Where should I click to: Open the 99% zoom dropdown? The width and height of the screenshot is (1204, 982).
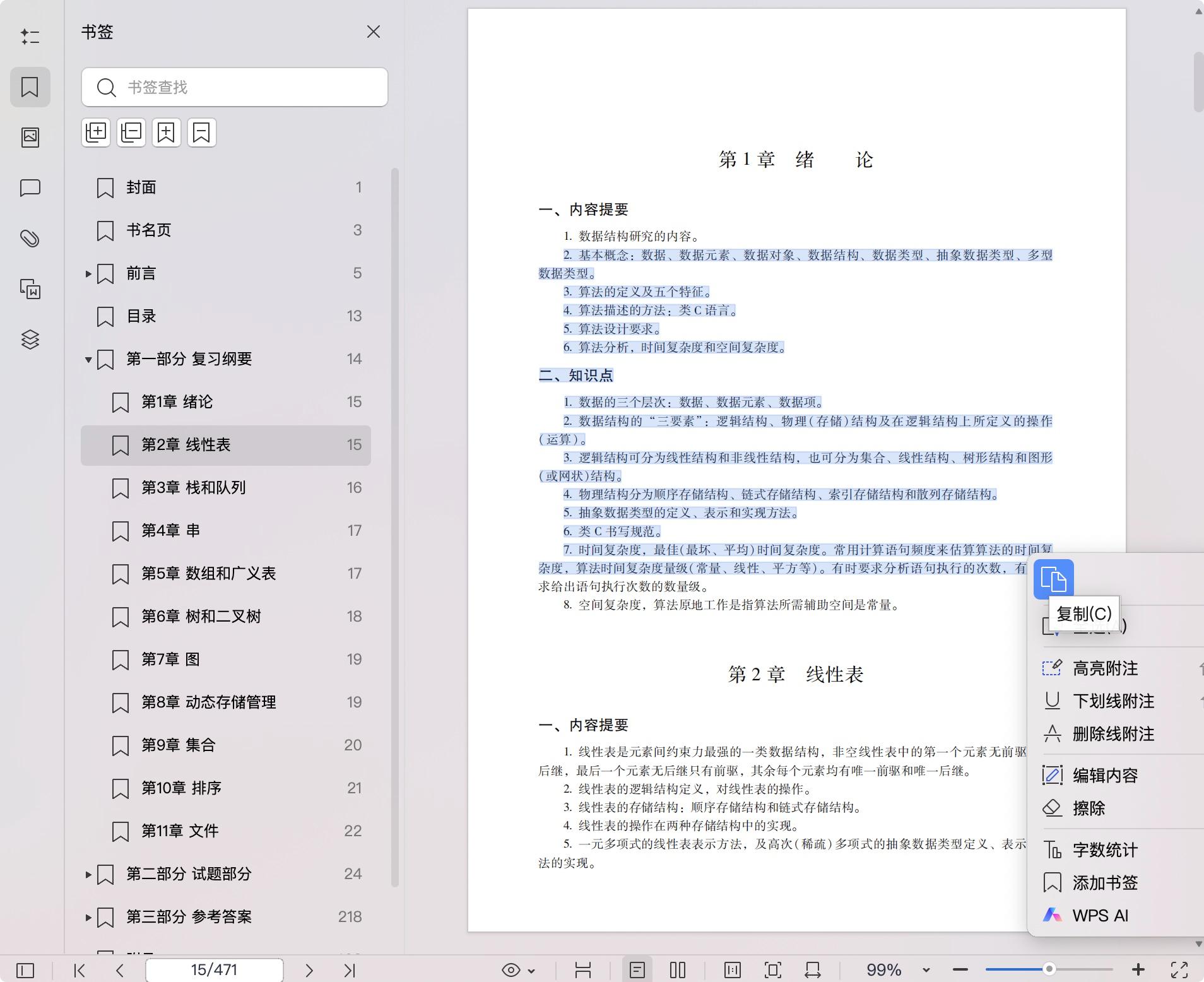(926, 971)
